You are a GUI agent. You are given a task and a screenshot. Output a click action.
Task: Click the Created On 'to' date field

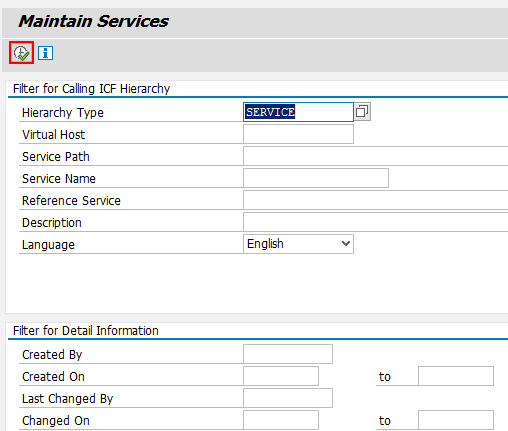tap(456, 376)
